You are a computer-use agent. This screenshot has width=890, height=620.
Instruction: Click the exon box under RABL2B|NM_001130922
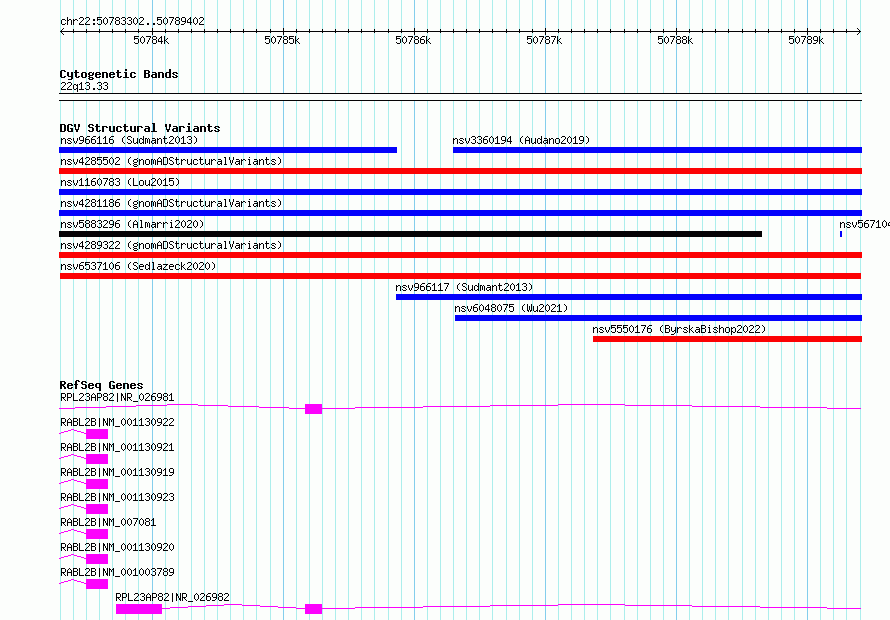[97, 434]
